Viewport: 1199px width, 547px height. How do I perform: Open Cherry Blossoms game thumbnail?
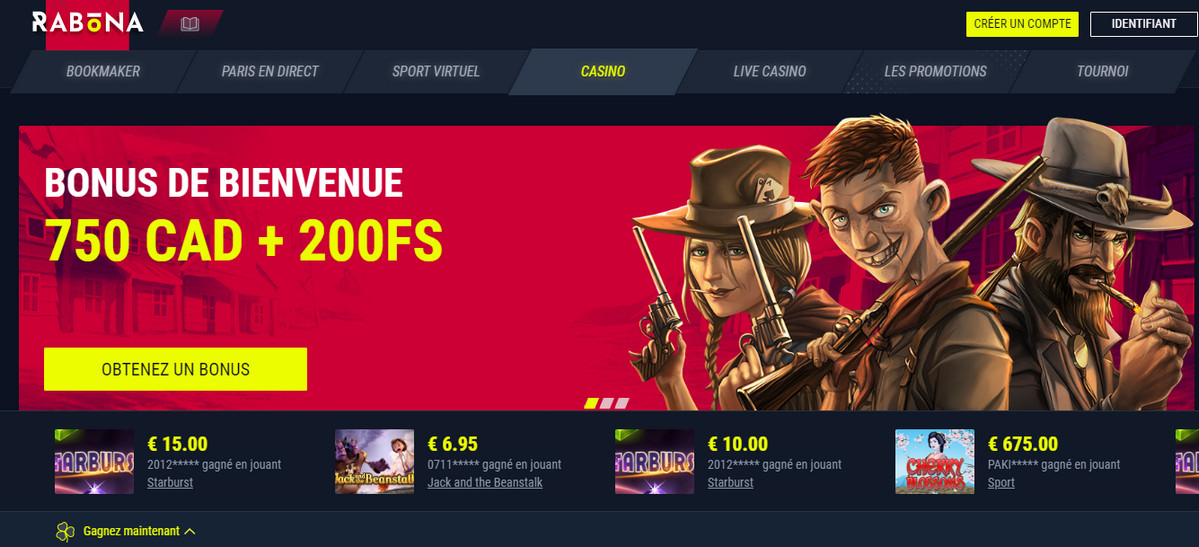(935, 461)
